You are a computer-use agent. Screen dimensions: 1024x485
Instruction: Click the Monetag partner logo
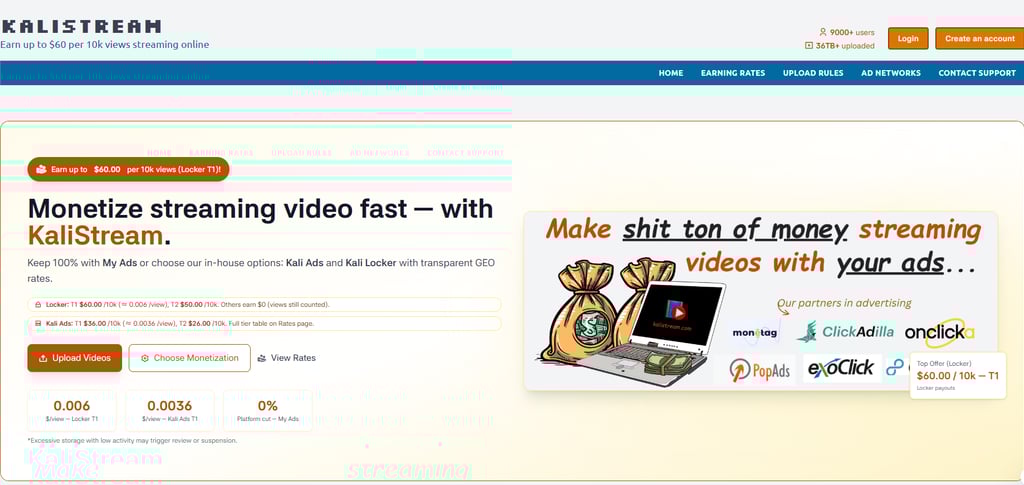(x=755, y=332)
